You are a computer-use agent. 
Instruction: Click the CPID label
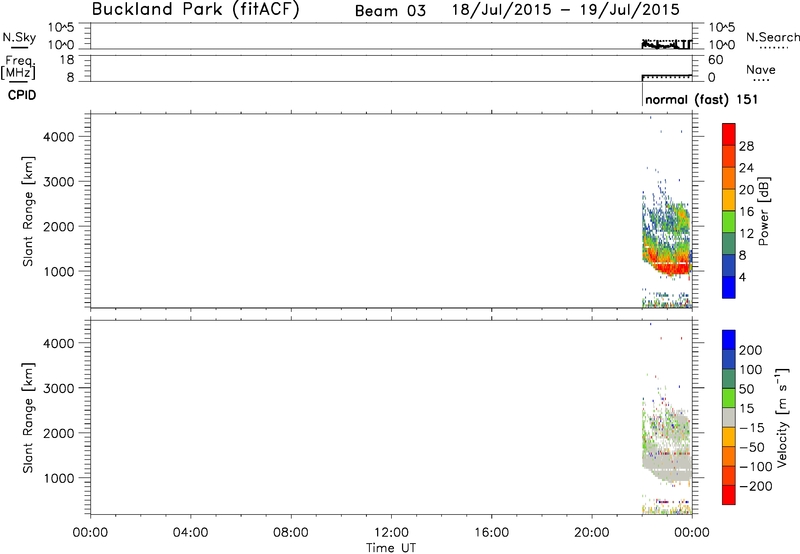pos(22,95)
